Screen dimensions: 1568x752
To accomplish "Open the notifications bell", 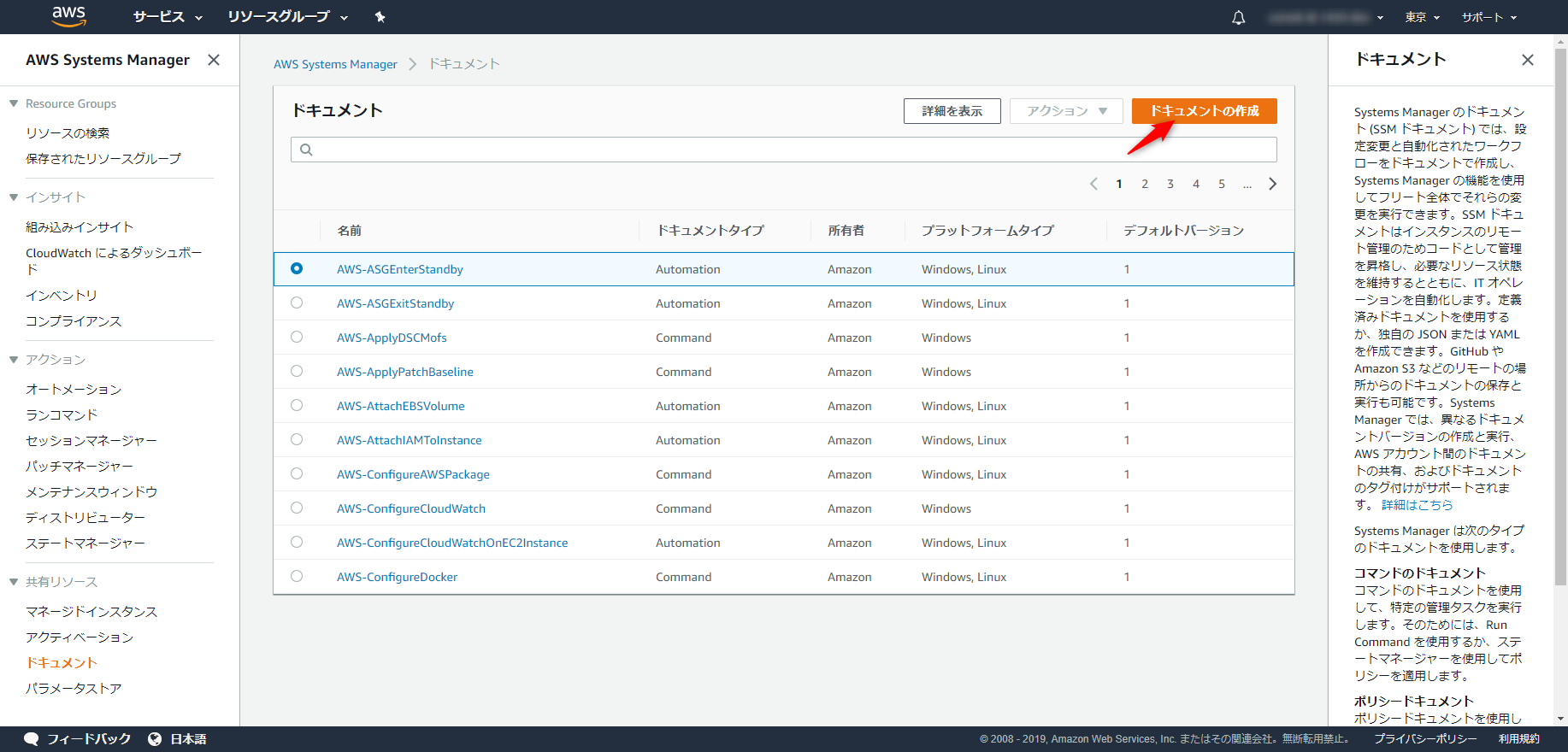I will point(1238,17).
